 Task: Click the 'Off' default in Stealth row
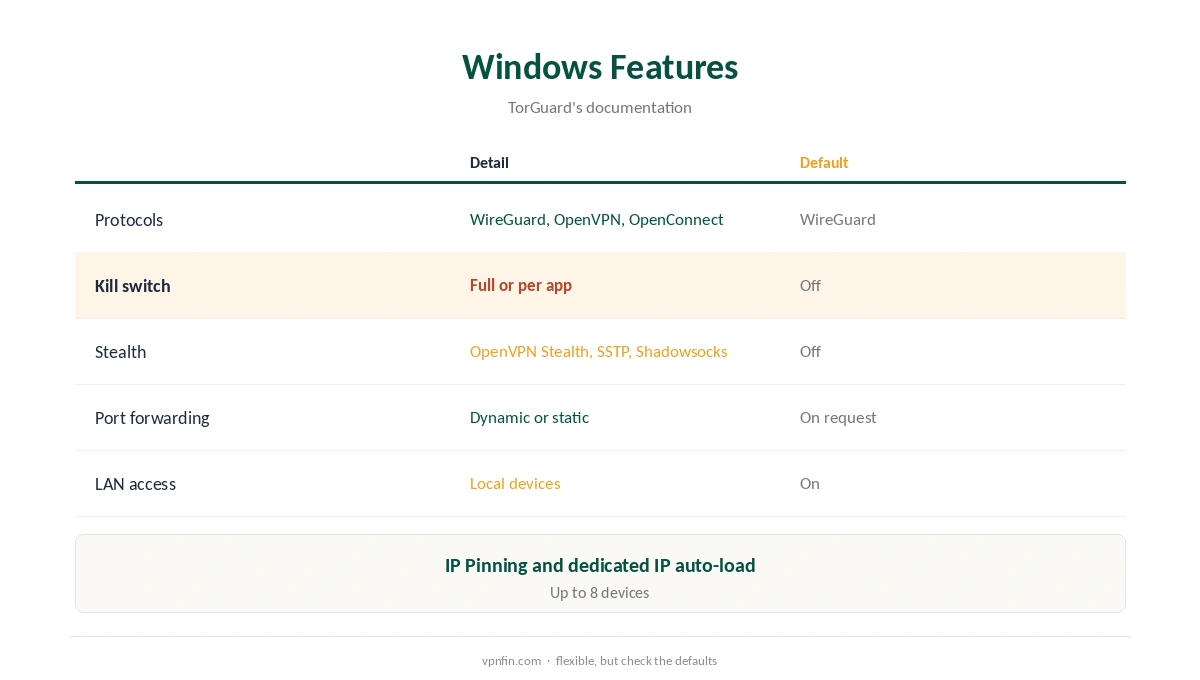(x=810, y=351)
